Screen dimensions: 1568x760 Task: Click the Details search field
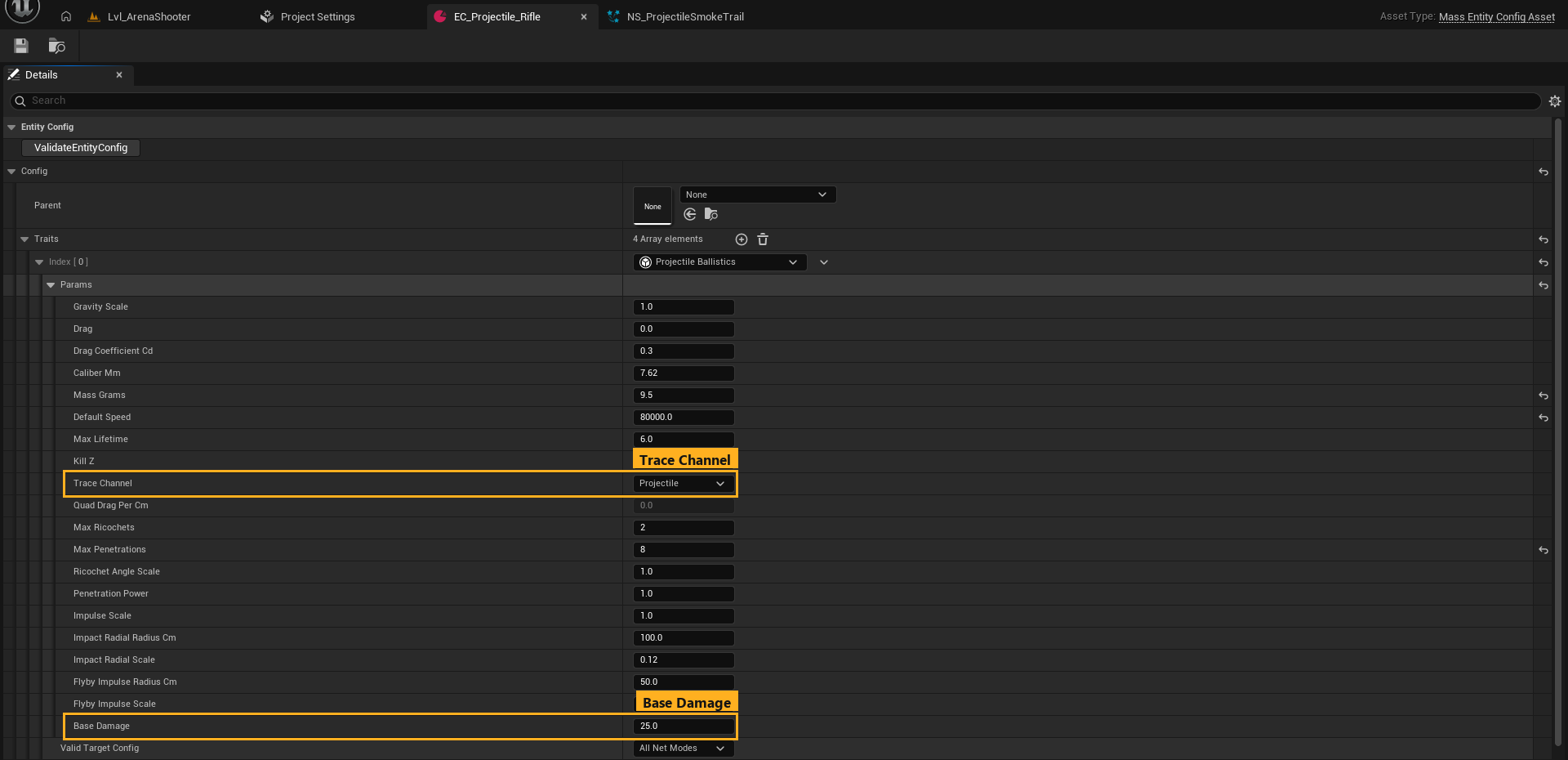coord(776,101)
